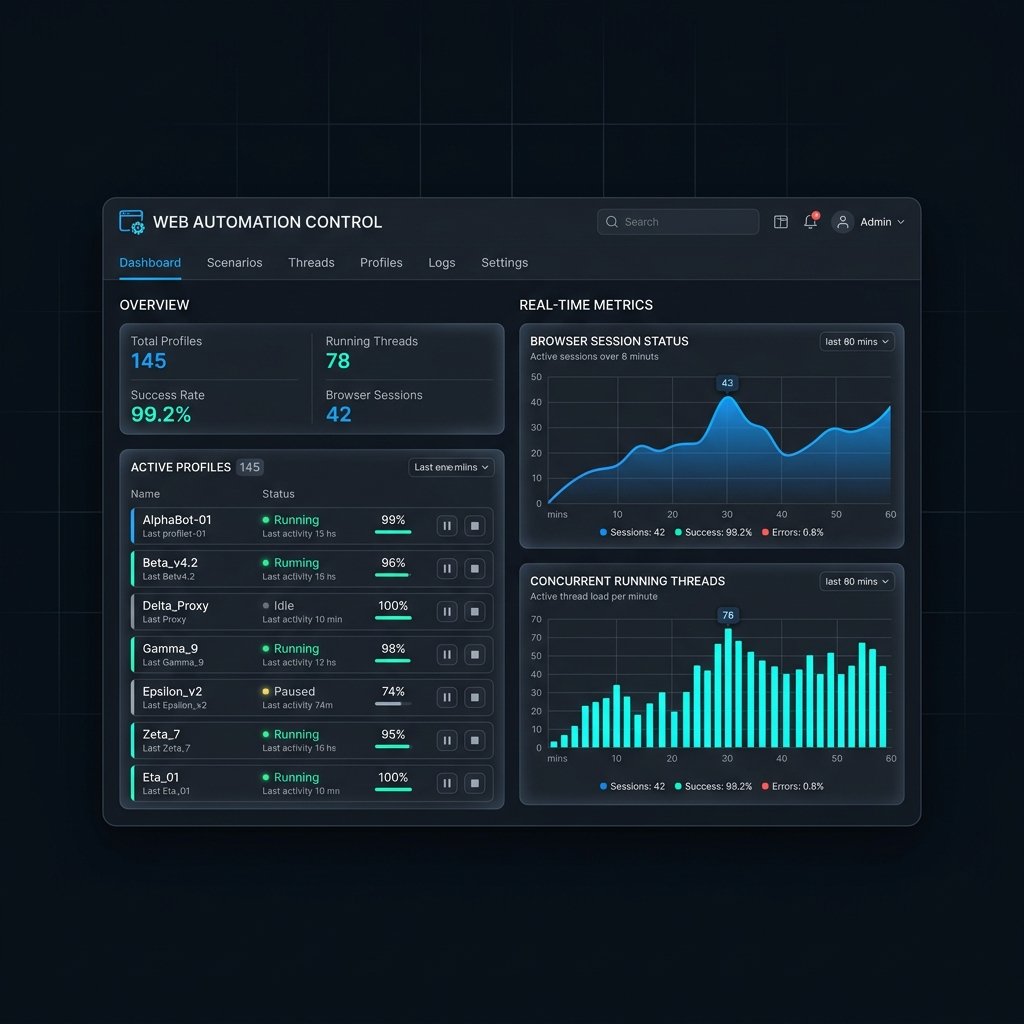The height and width of the screenshot is (1024, 1024).
Task: Pause the Gamma_9 profile
Action: tap(447, 654)
